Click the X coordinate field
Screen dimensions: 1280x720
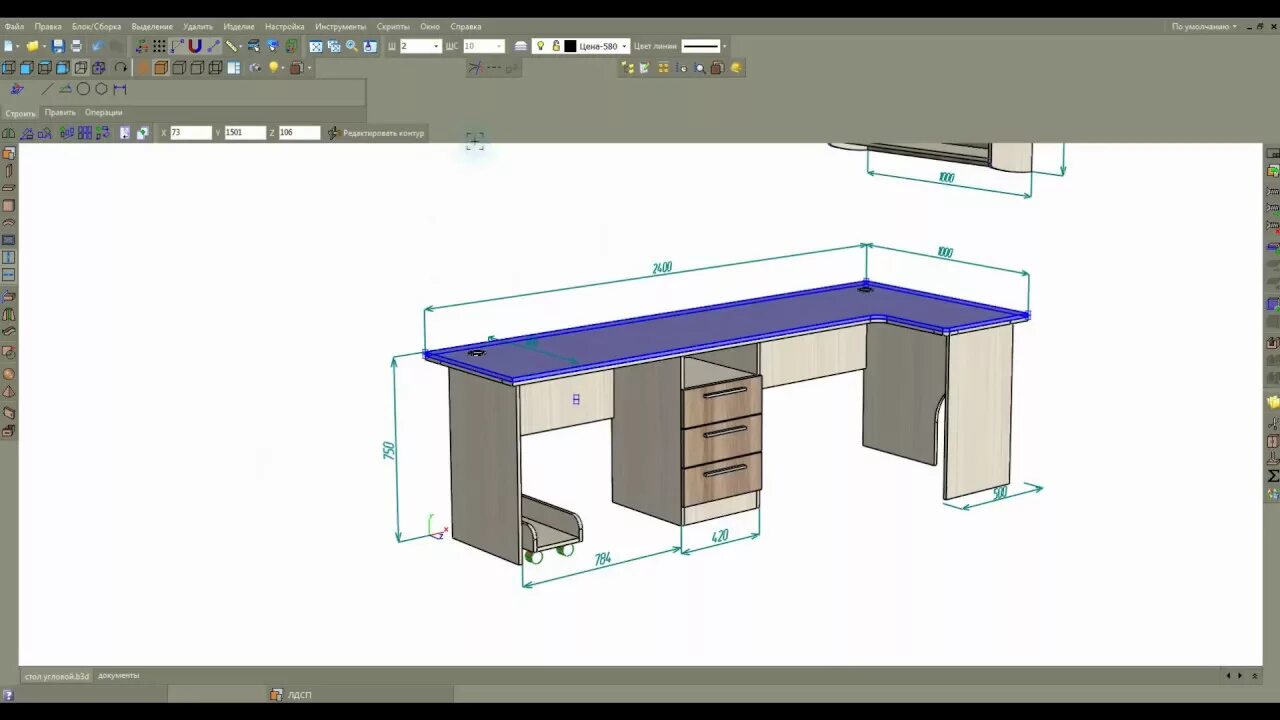(x=191, y=132)
